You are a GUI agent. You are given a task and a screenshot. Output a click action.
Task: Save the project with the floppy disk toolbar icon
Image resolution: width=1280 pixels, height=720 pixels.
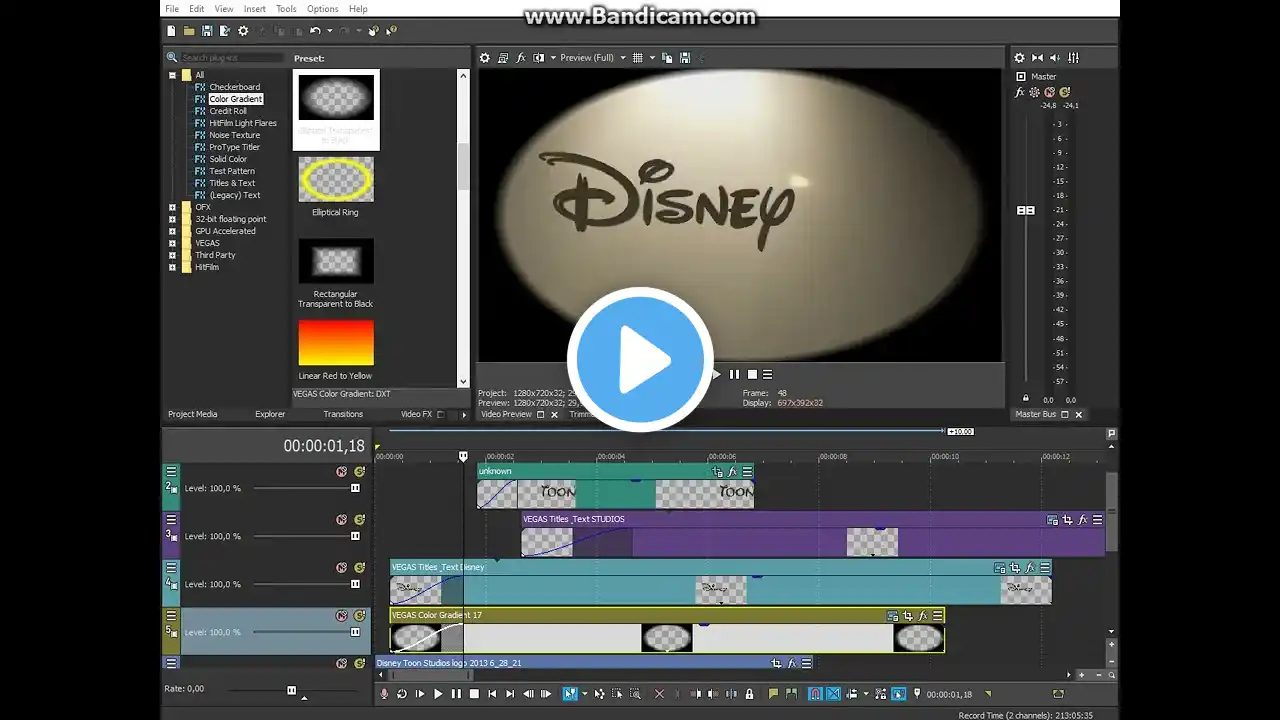click(207, 31)
